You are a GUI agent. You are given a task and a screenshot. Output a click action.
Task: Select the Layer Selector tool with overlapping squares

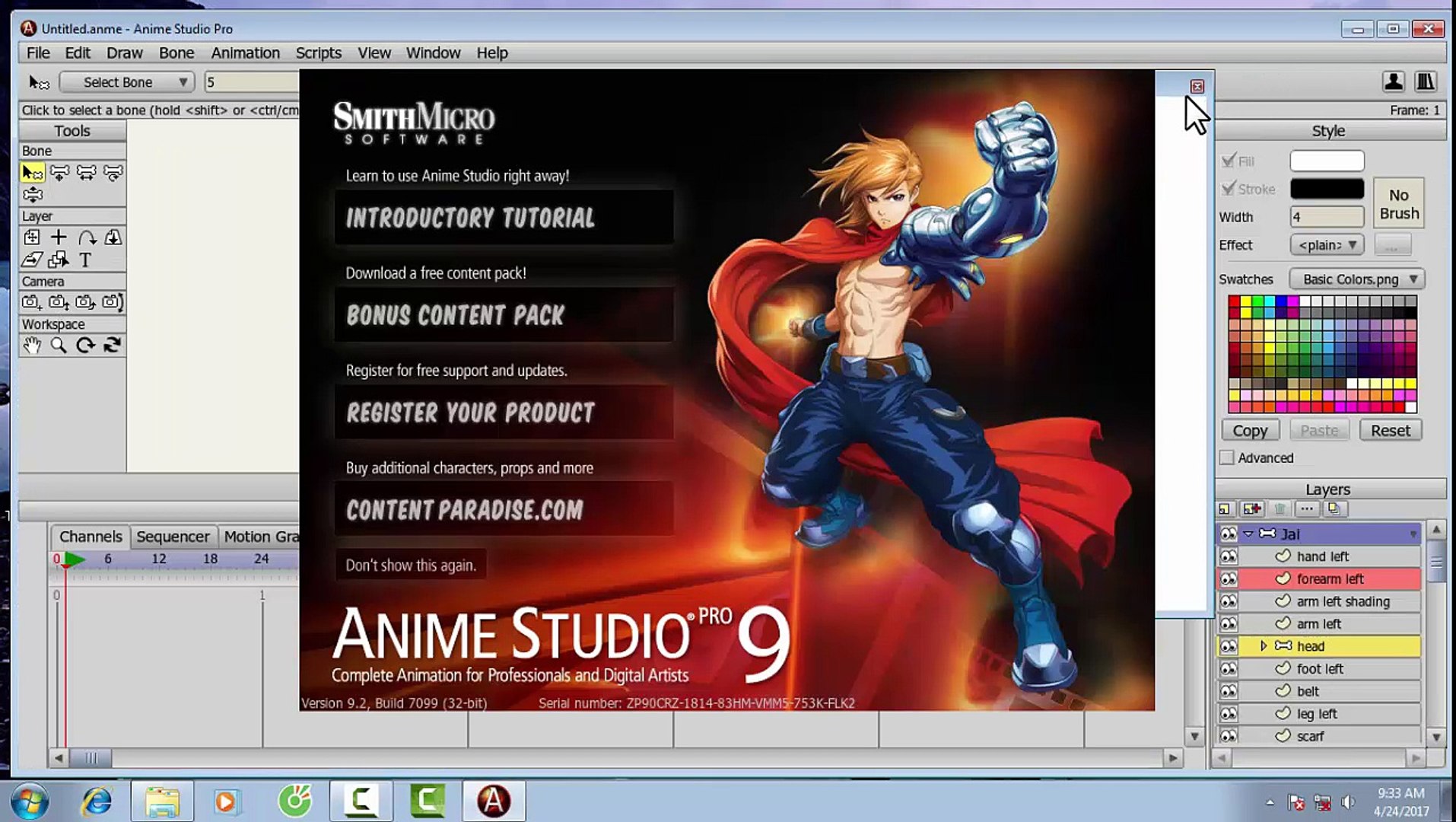tap(59, 260)
